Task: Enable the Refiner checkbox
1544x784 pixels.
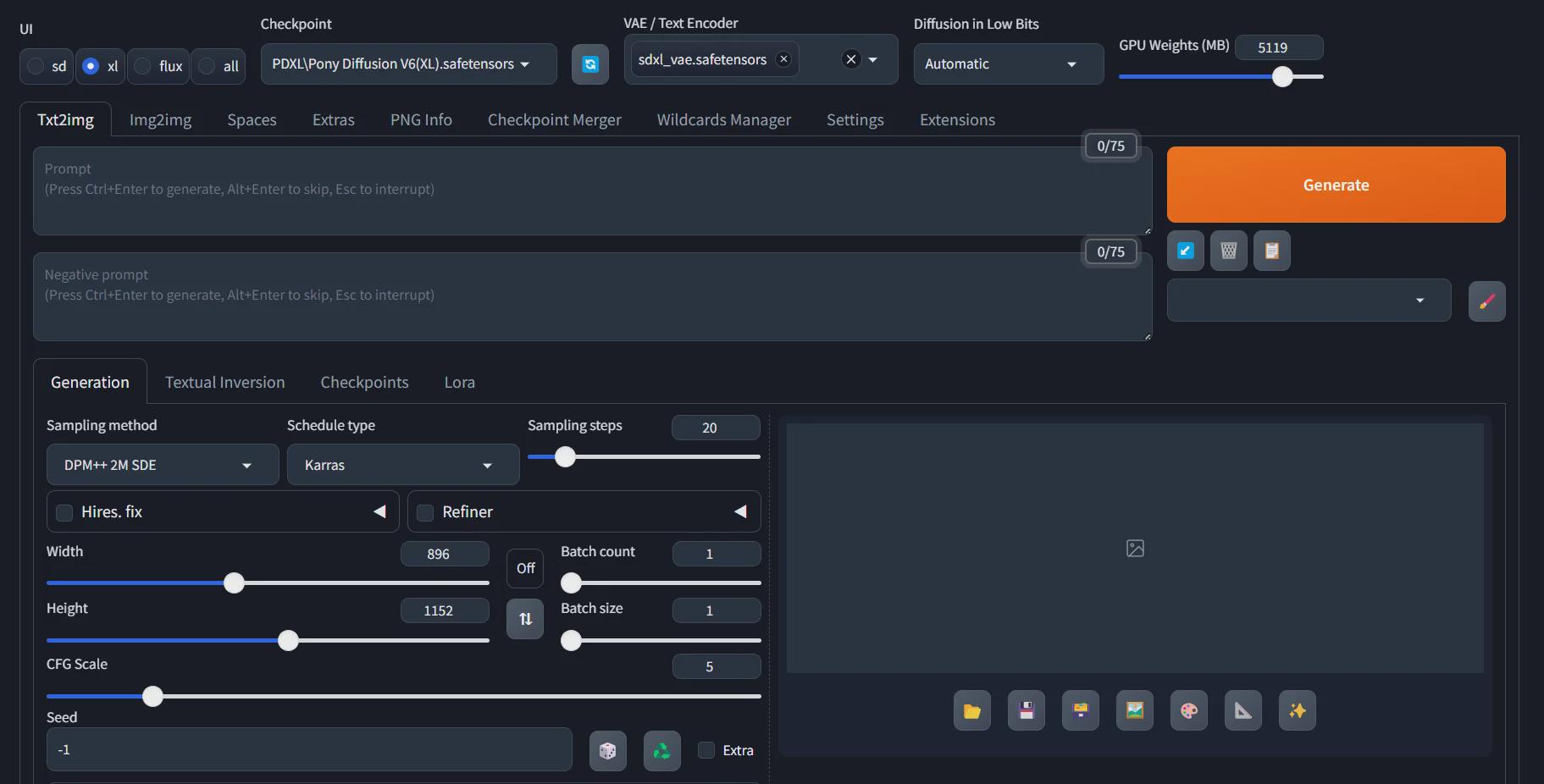Action: point(425,512)
